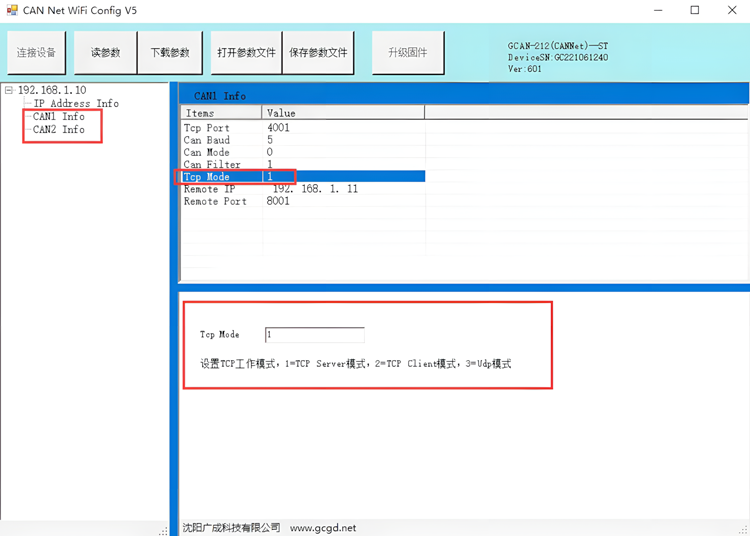The height and width of the screenshot is (536, 750).
Task: Click the 升级固件 firmware upgrade button
Action: point(407,52)
